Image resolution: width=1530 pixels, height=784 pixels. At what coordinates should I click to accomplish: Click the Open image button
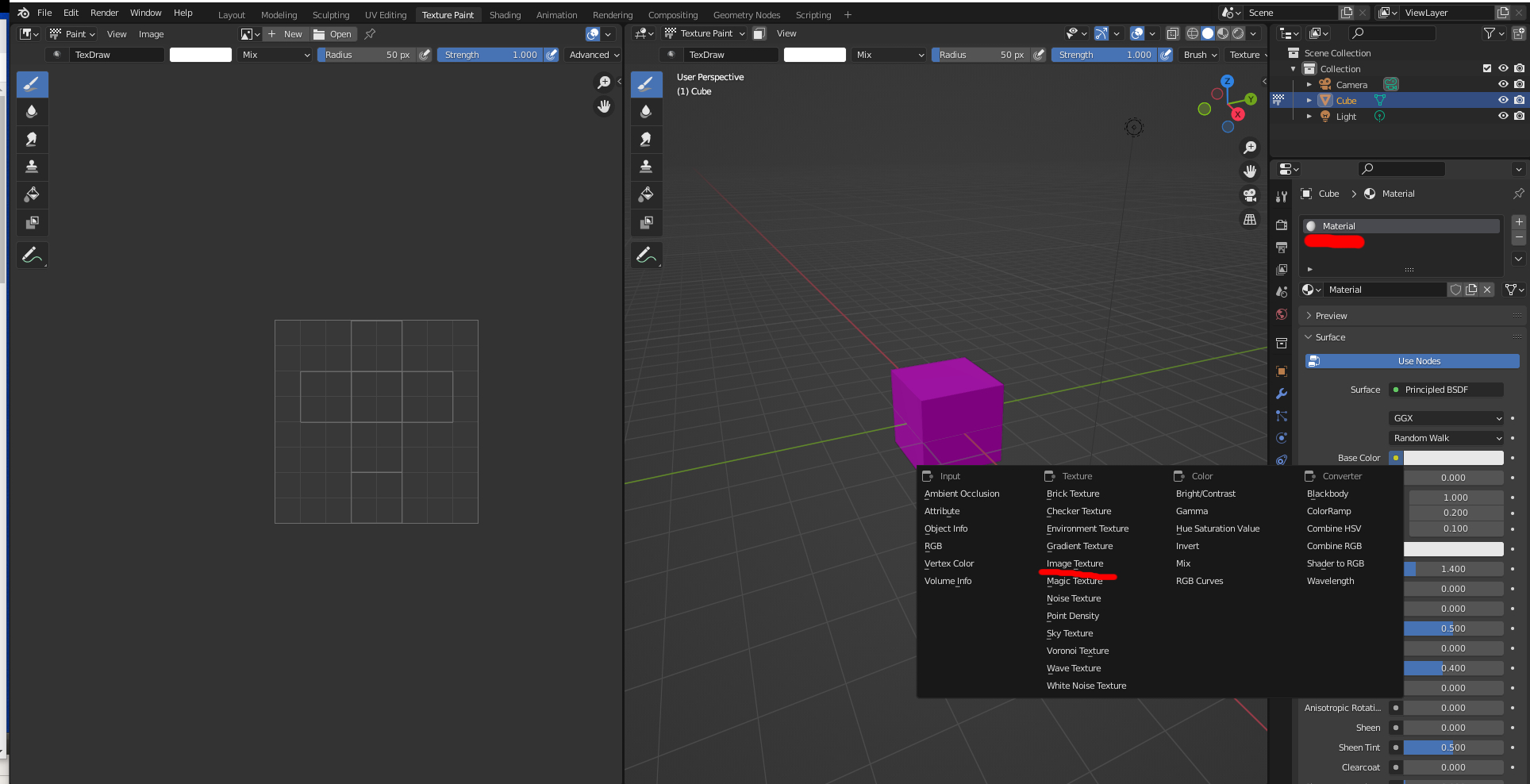[333, 34]
